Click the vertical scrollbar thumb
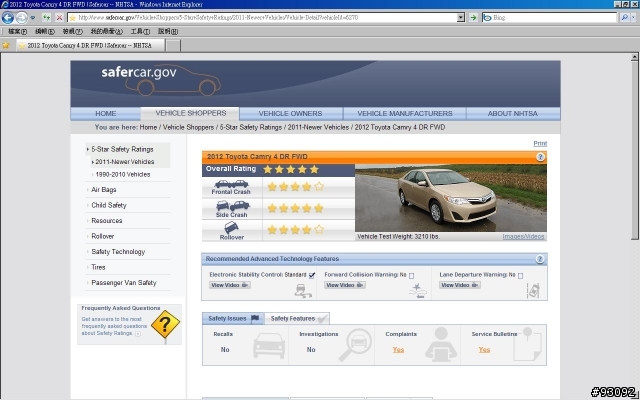This screenshot has height=400, width=640. pyautogui.click(x=635, y=150)
